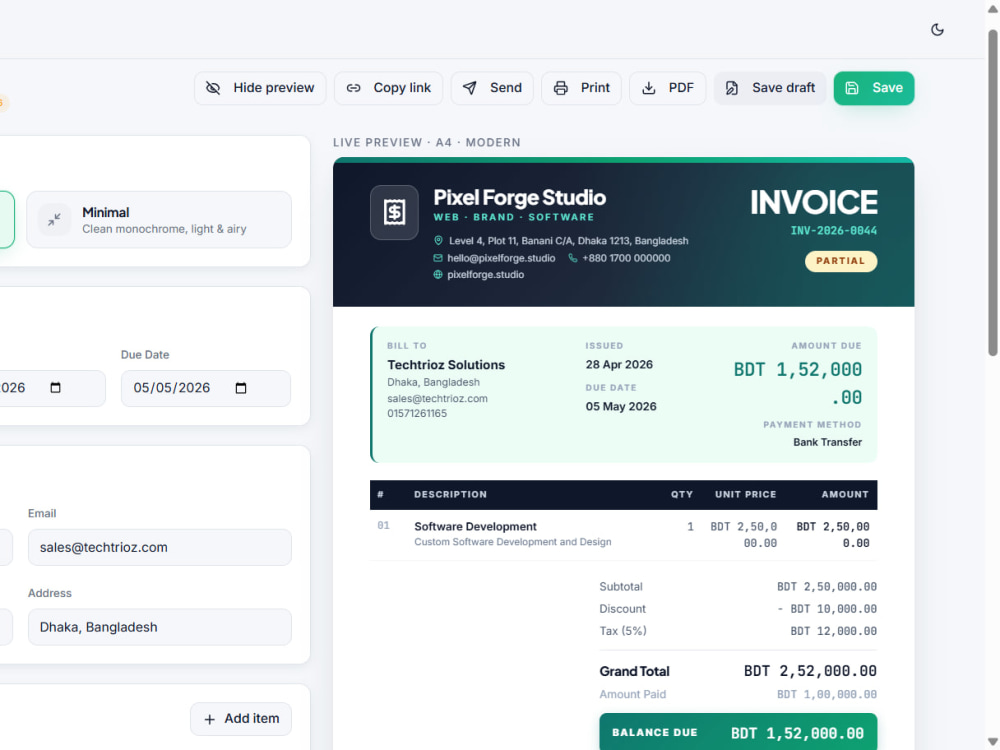
Task: Click the Tax (5%) label
Action: [622, 631]
